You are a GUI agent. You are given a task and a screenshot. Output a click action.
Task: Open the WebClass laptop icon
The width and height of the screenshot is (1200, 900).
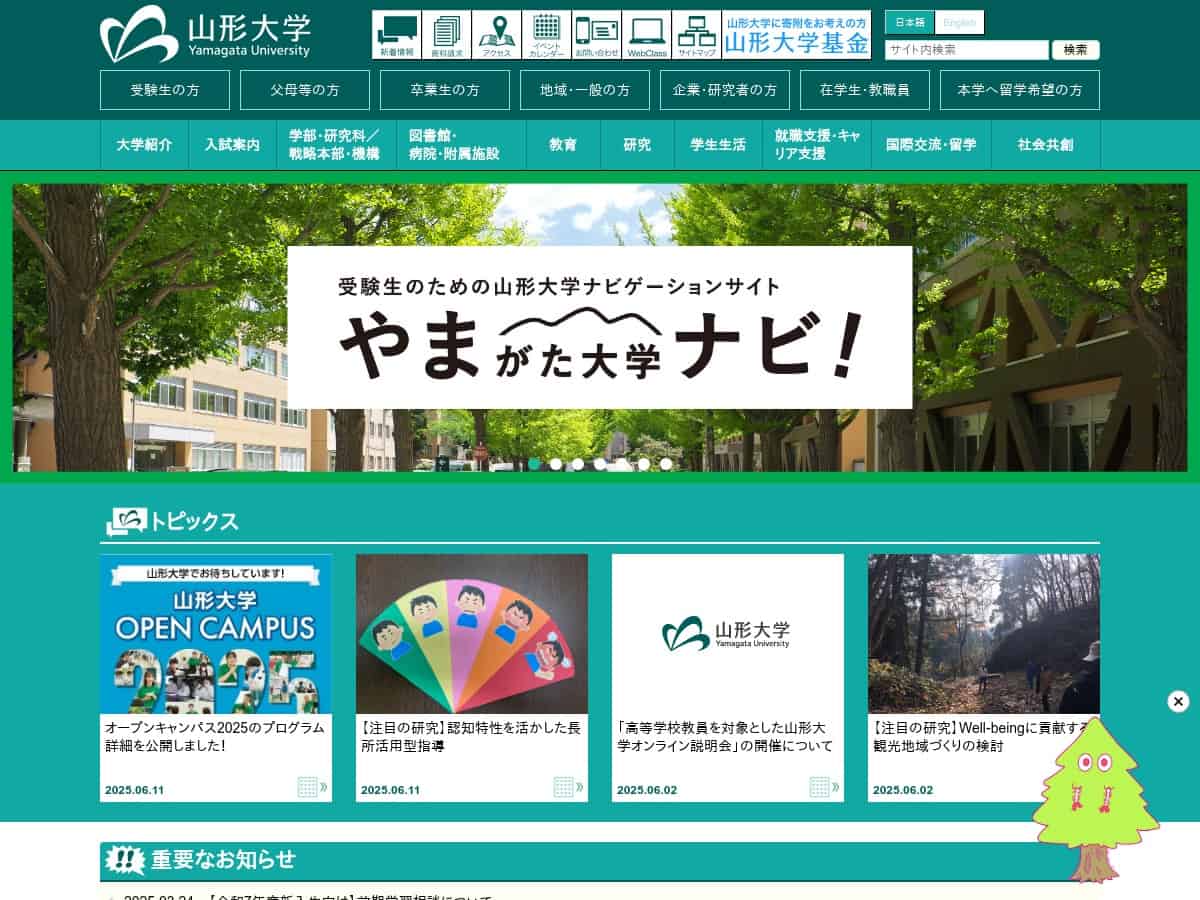pos(646,35)
